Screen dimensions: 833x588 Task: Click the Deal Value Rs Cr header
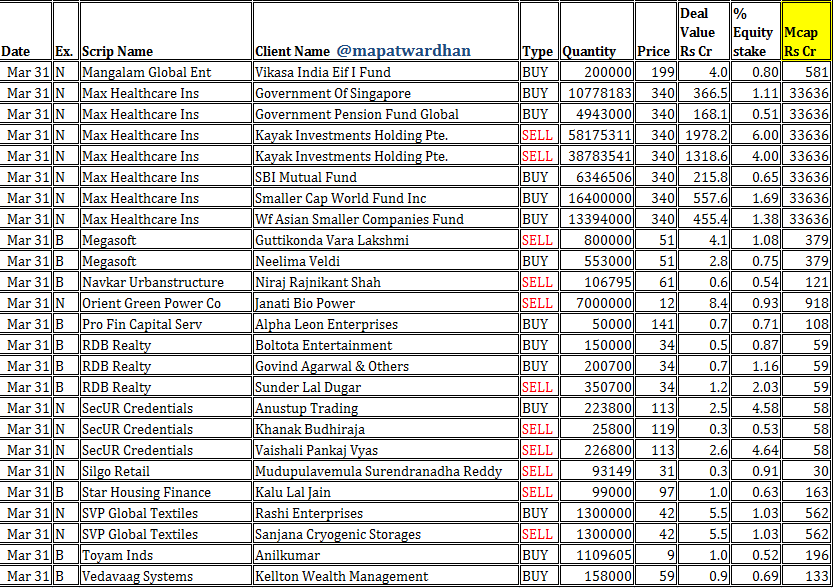[x=703, y=31]
